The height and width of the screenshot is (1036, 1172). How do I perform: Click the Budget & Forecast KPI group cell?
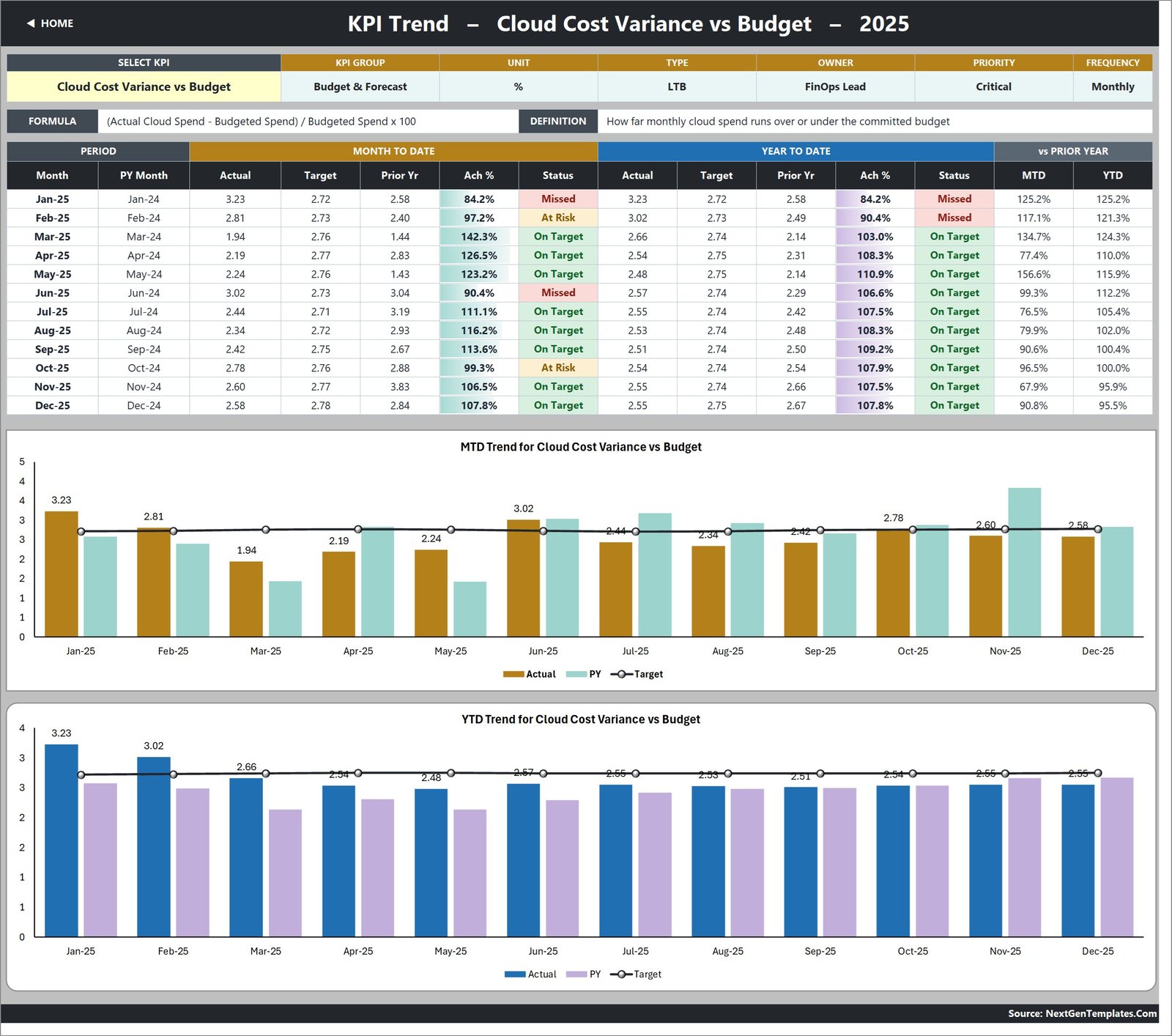click(x=360, y=86)
